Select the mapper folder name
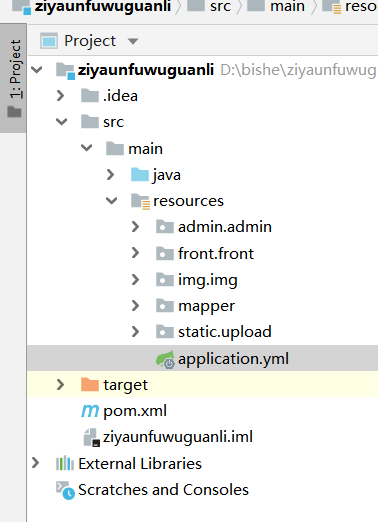378x522 pixels. coord(206,306)
